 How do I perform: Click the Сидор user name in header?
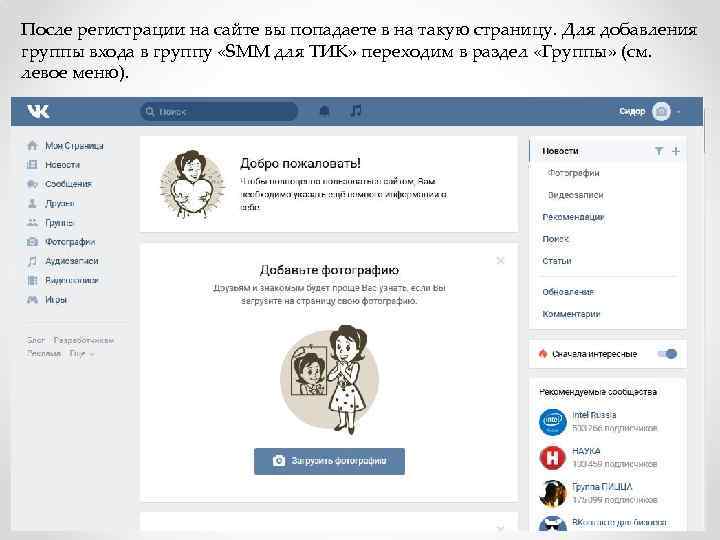point(632,111)
